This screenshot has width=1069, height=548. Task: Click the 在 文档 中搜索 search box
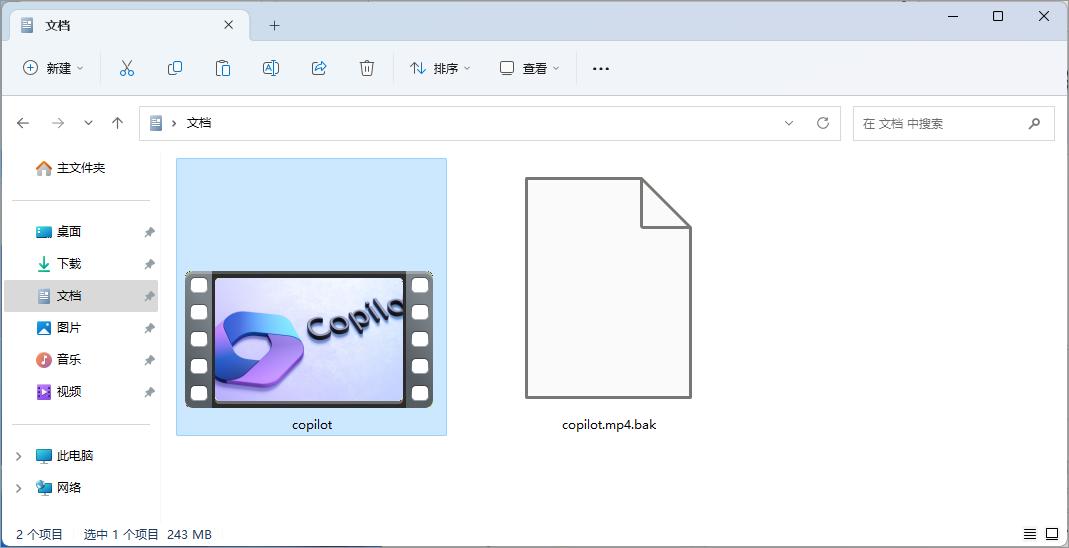click(940, 123)
